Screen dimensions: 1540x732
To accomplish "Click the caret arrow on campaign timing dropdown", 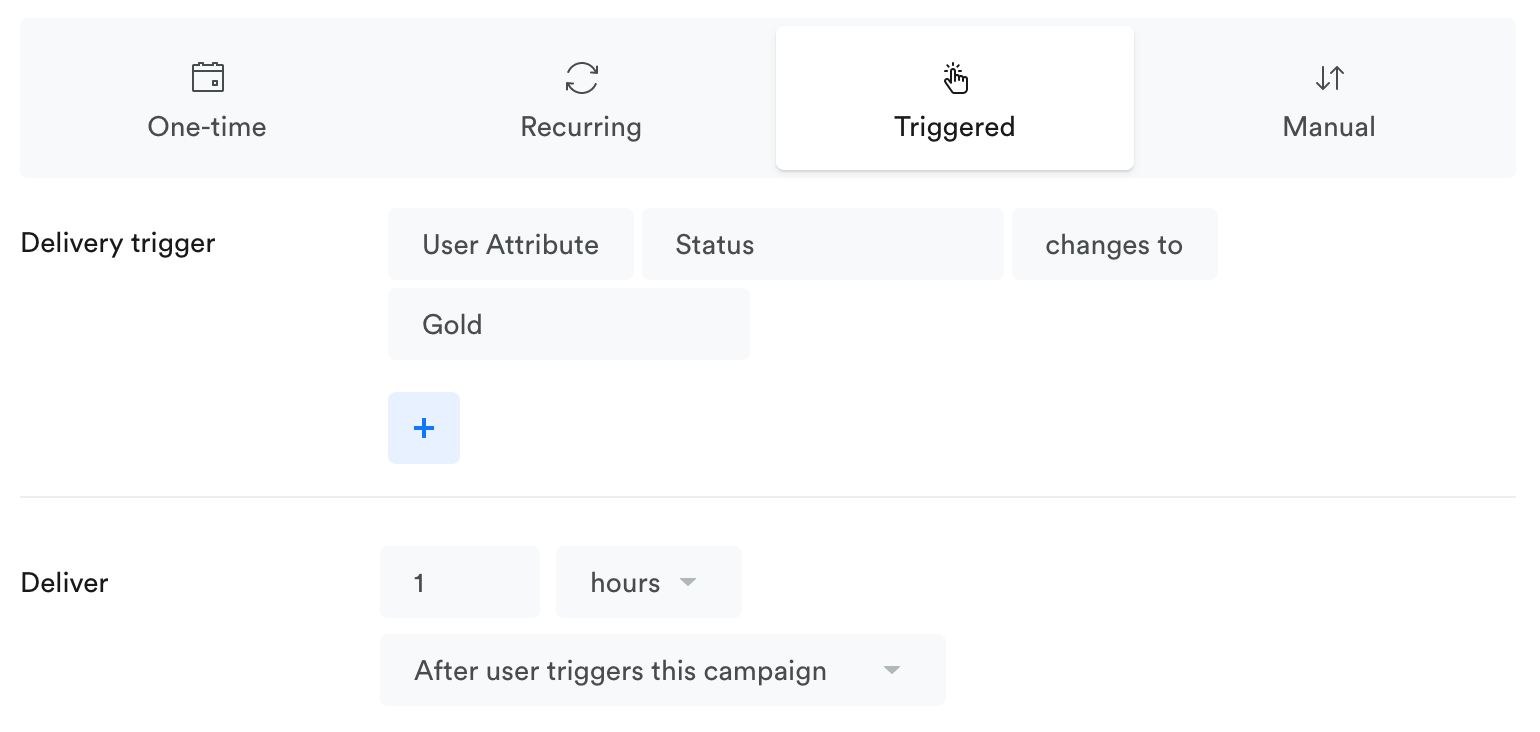I will [892, 670].
